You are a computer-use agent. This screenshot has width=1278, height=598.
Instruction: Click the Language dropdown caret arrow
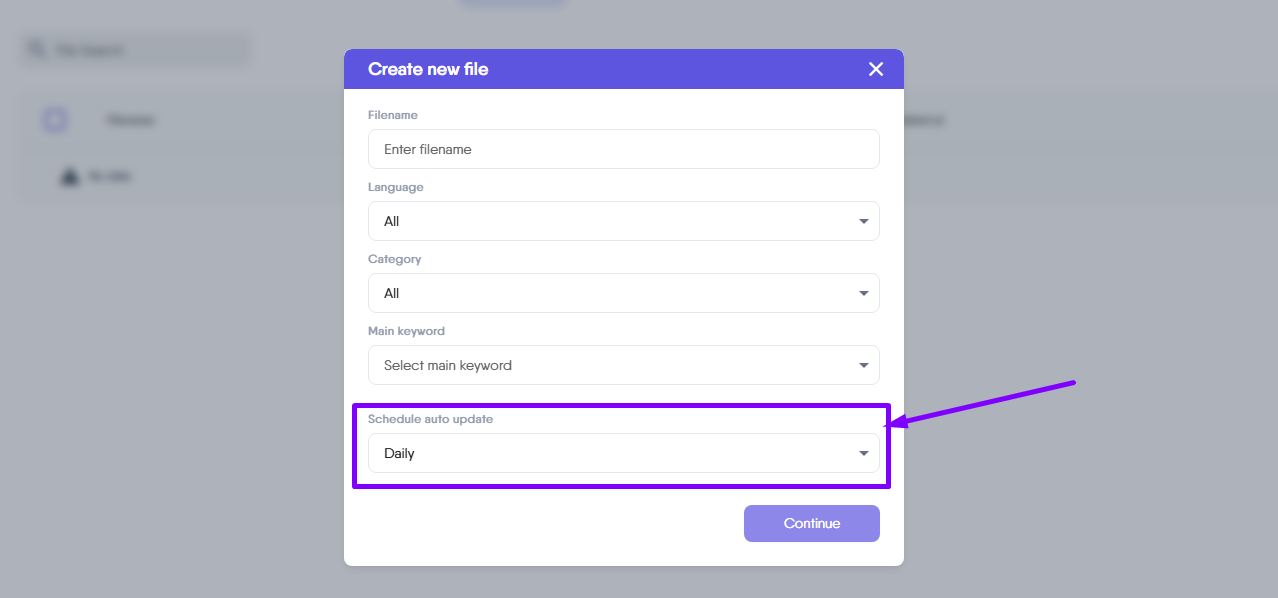pyautogui.click(x=864, y=221)
